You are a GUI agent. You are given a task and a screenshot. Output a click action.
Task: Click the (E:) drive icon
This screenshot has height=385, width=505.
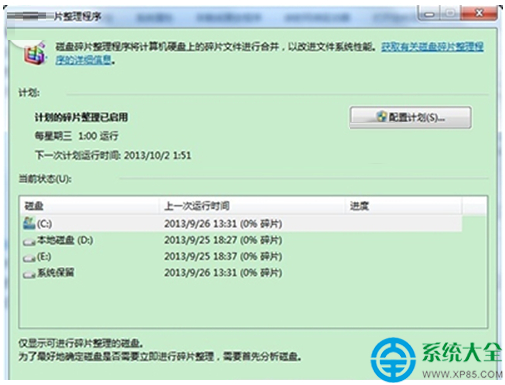click(x=29, y=258)
